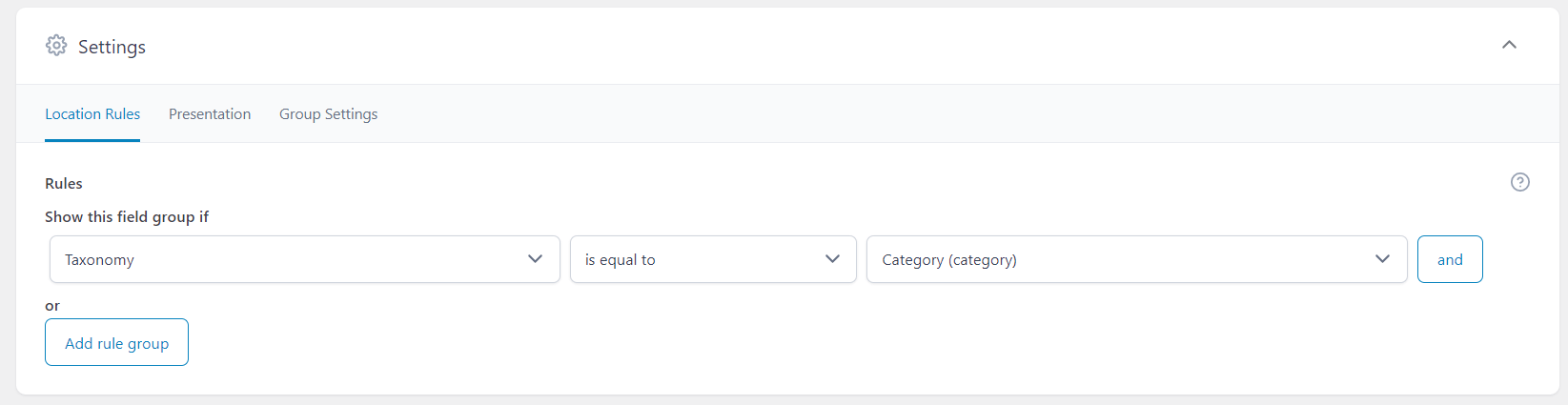Click the arrow in the Taxonomy select

pos(536,259)
